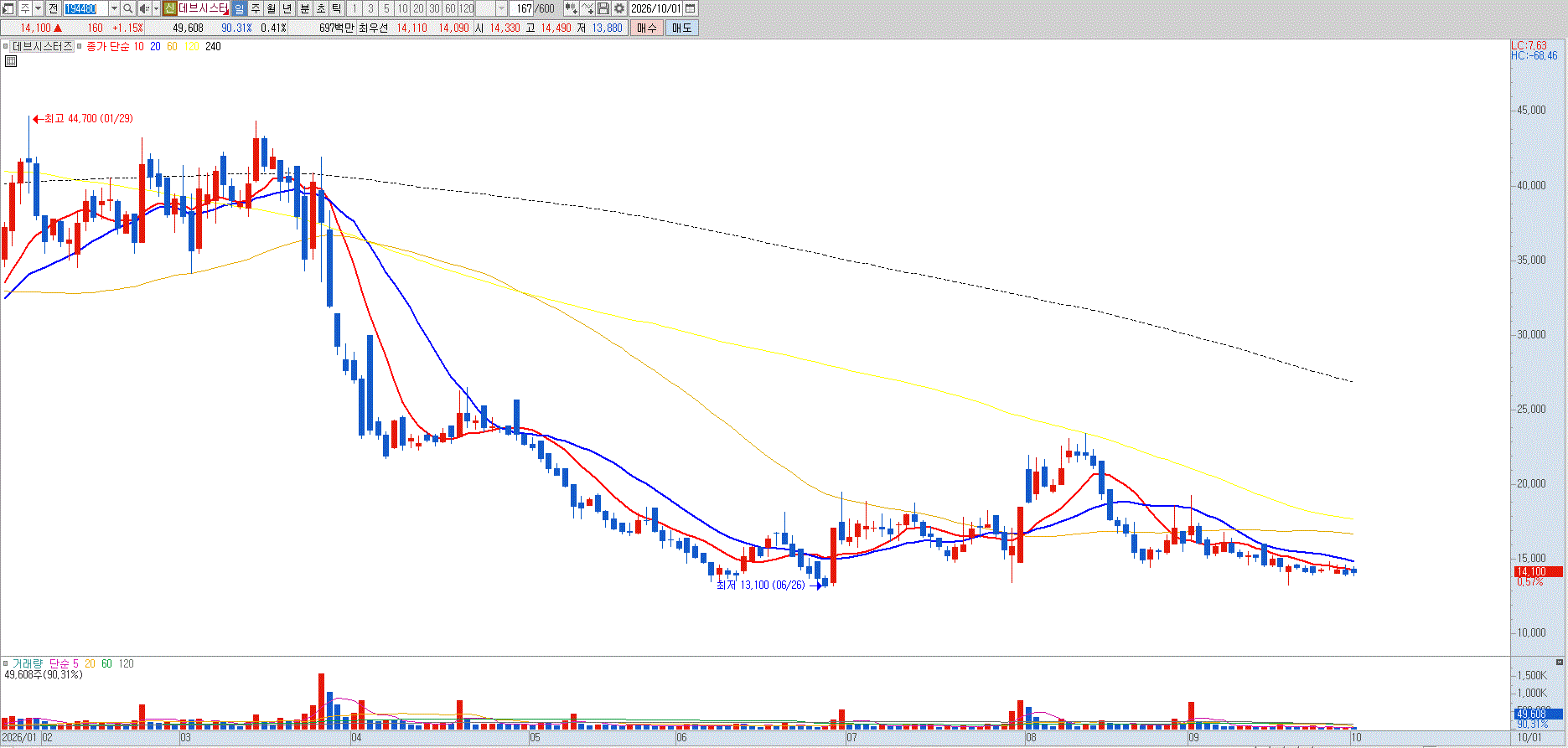Click the candle count field 167
Screen dimensions: 1568x748
[x=522, y=8]
